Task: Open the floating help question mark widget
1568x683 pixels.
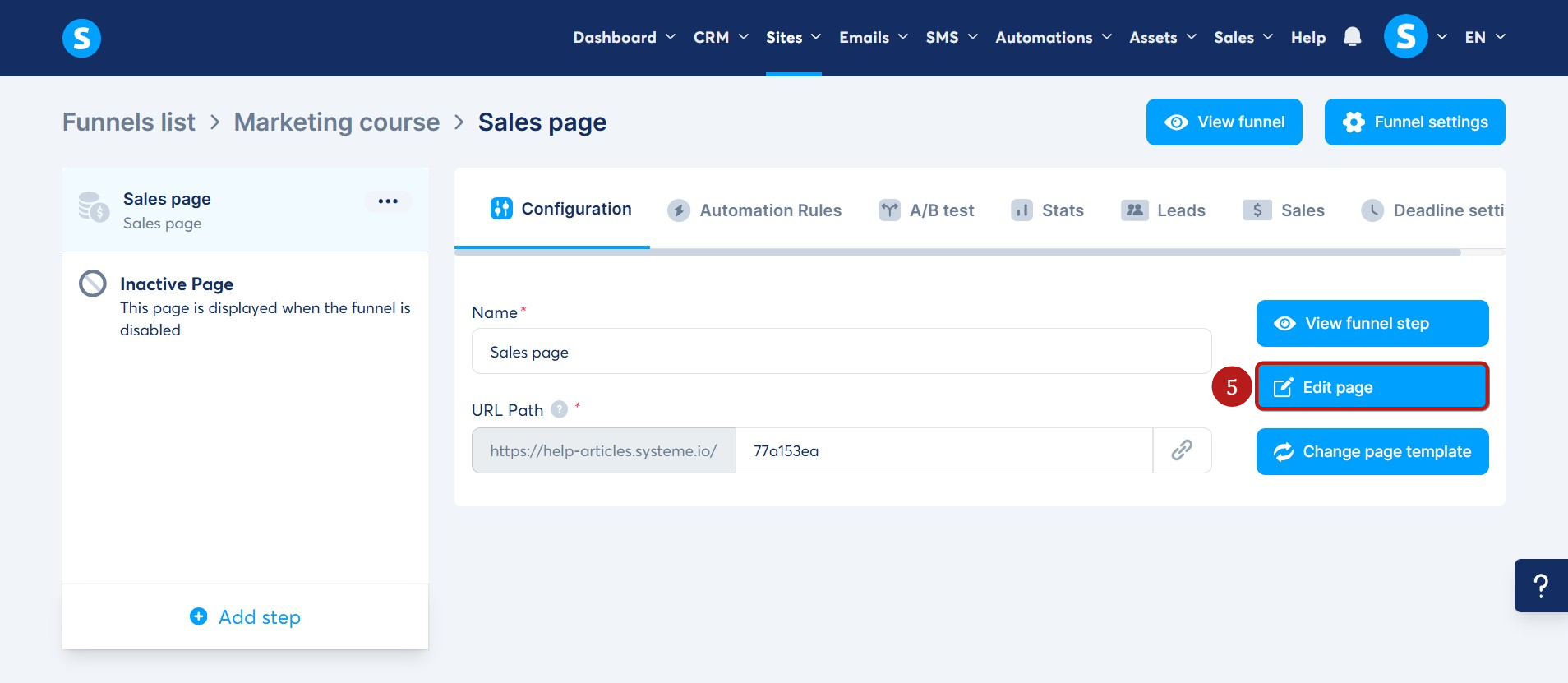Action: pyautogui.click(x=1541, y=586)
